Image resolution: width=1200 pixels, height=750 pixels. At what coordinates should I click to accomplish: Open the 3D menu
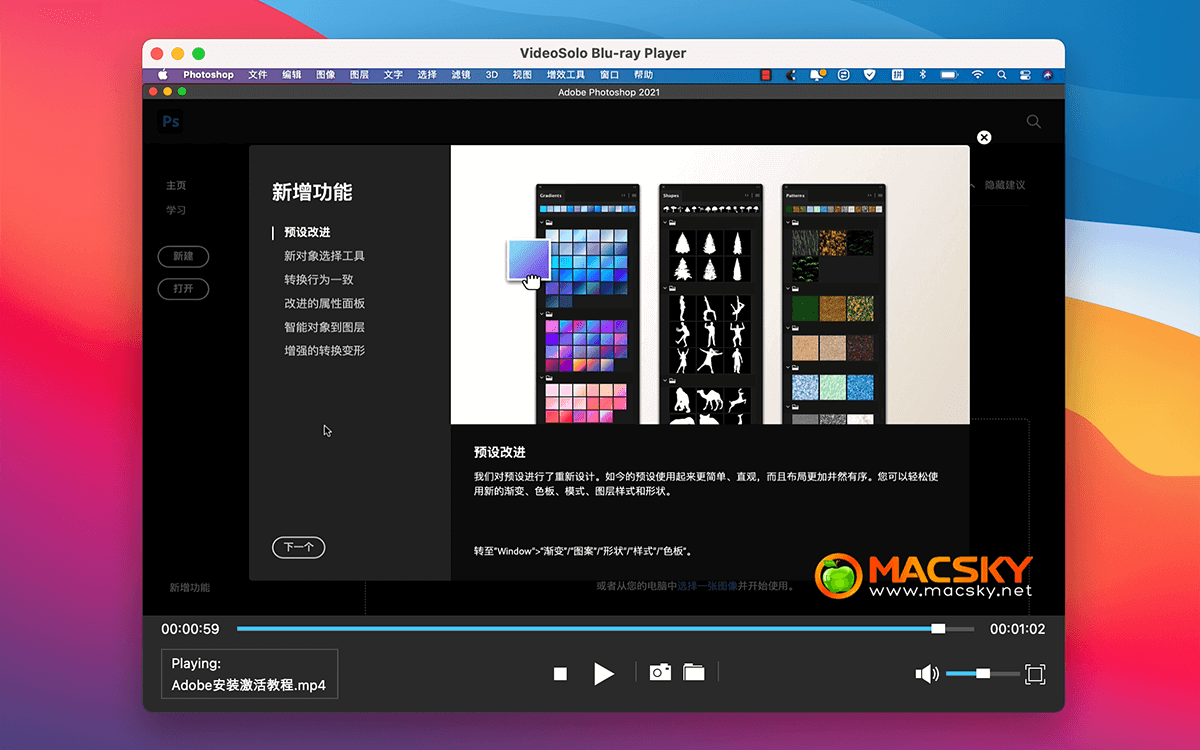tap(492, 75)
